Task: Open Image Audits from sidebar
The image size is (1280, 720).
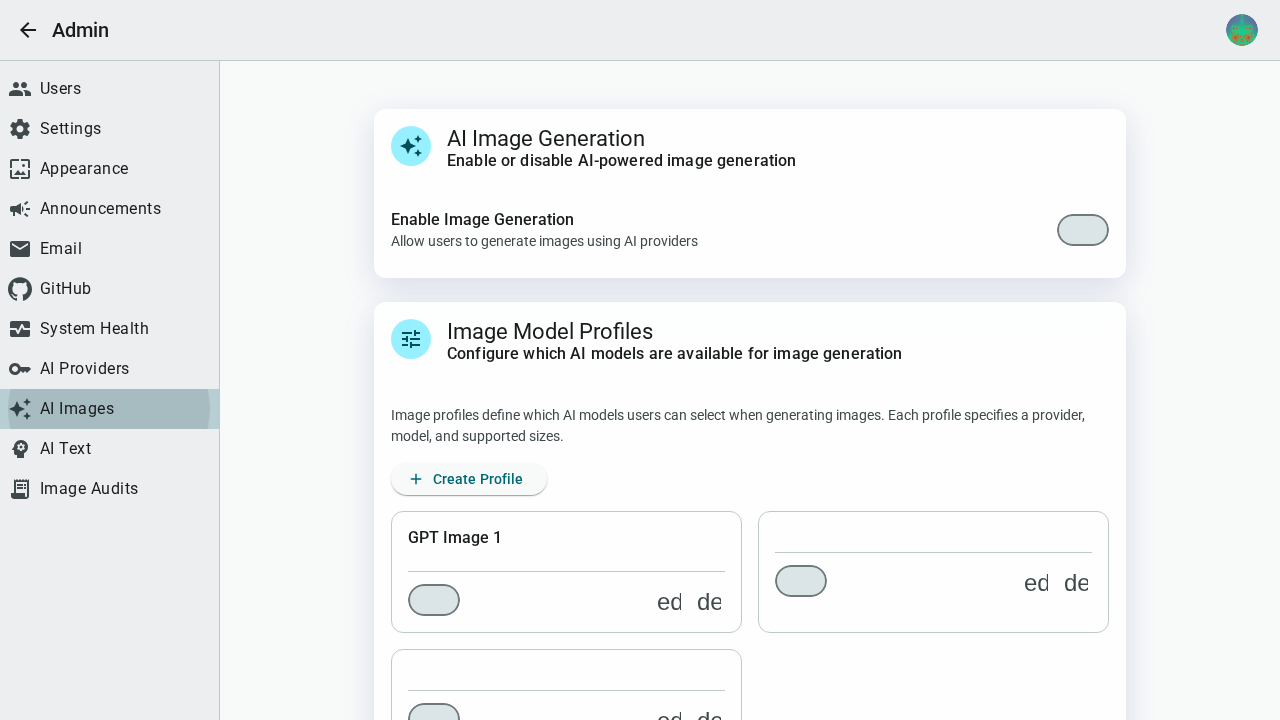Action: [x=109, y=489]
